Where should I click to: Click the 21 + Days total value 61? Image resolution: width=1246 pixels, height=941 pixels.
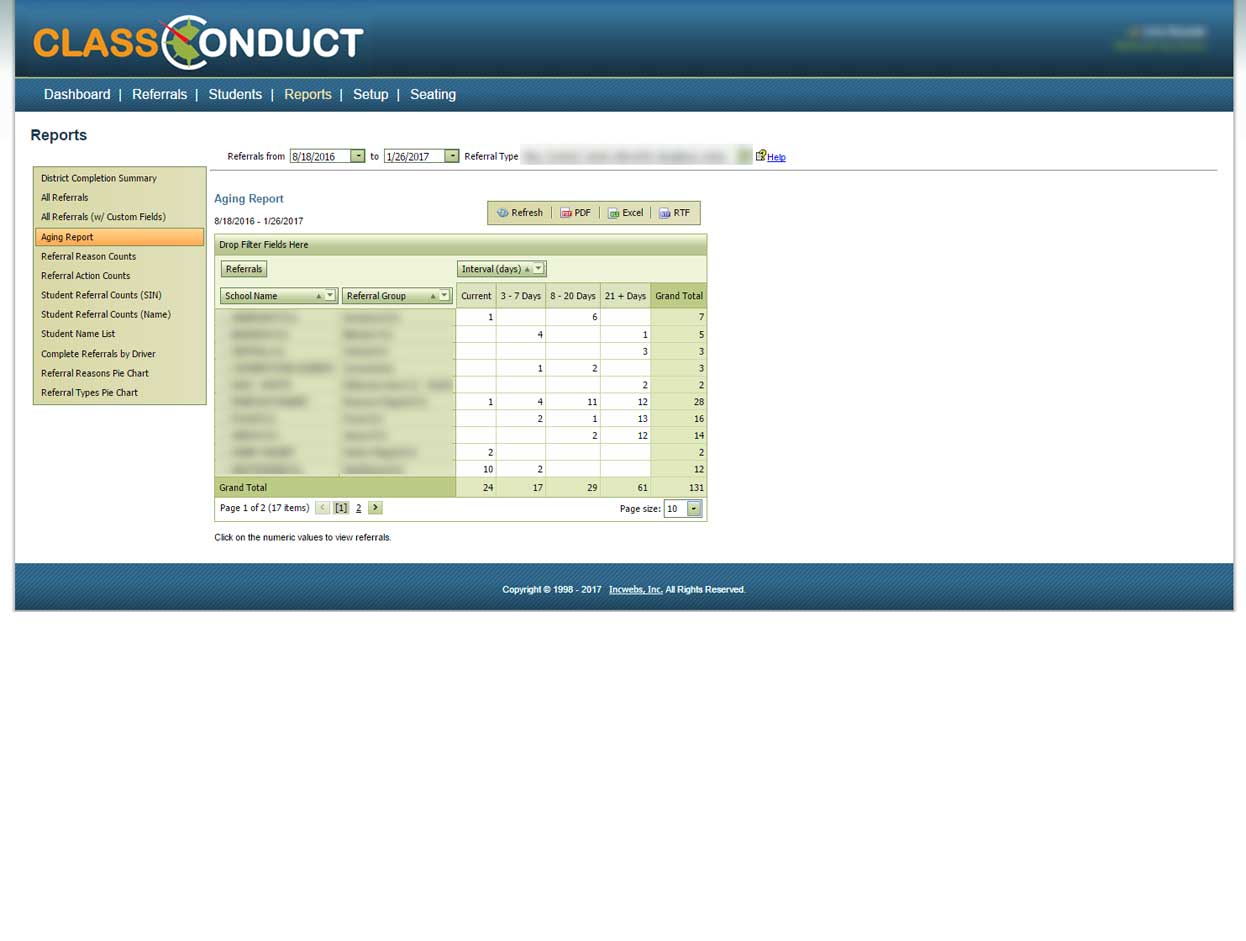pos(643,488)
